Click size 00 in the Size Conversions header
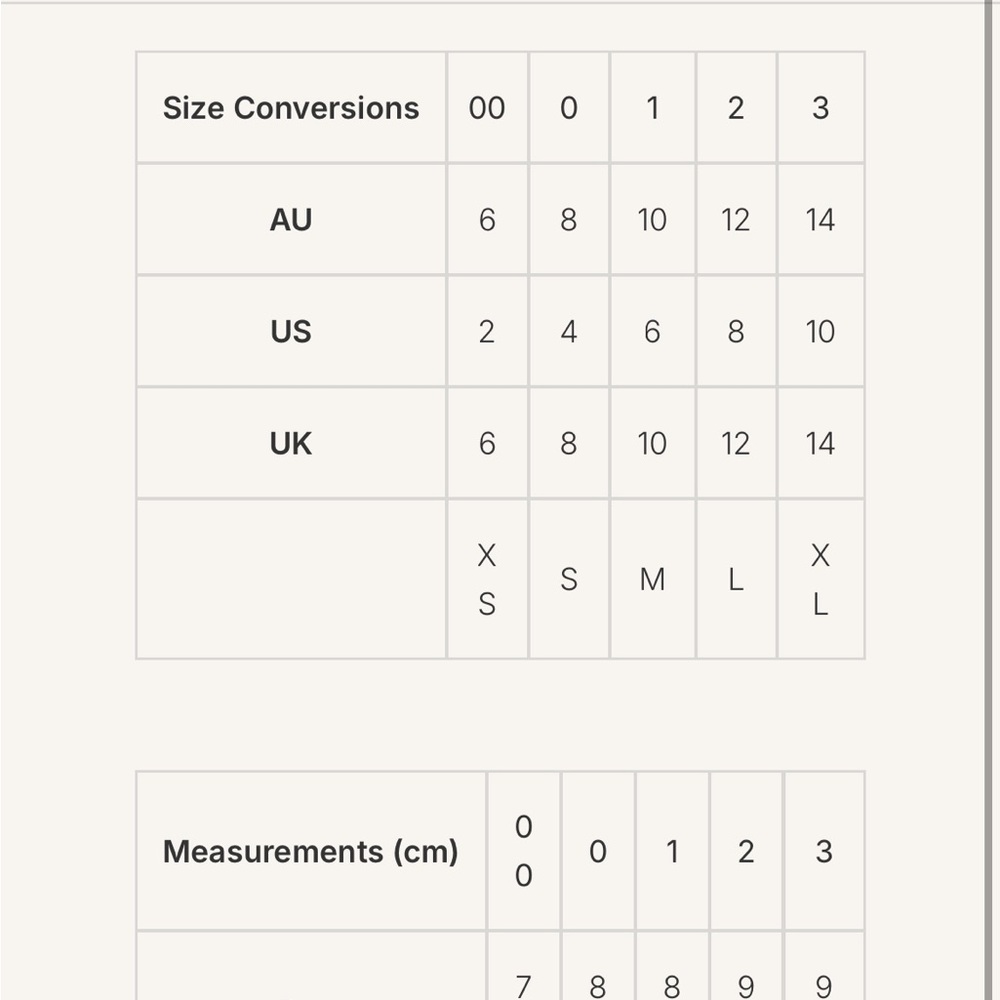Viewport: 1000px width, 1000px height. pyautogui.click(x=487, y=107)
